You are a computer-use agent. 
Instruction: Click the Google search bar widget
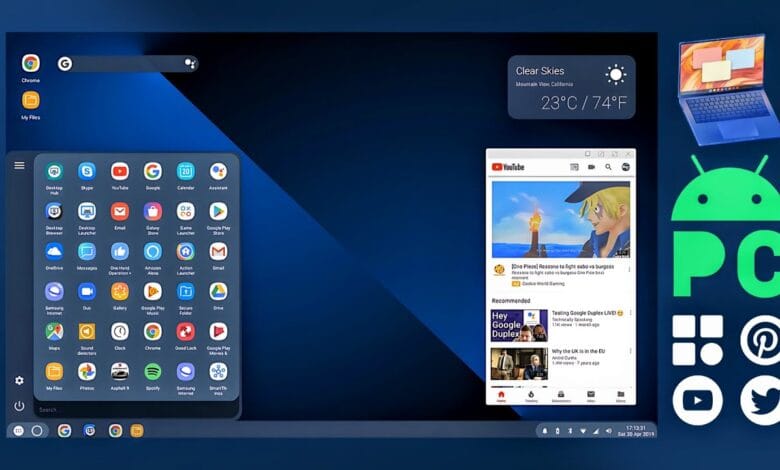127,64
